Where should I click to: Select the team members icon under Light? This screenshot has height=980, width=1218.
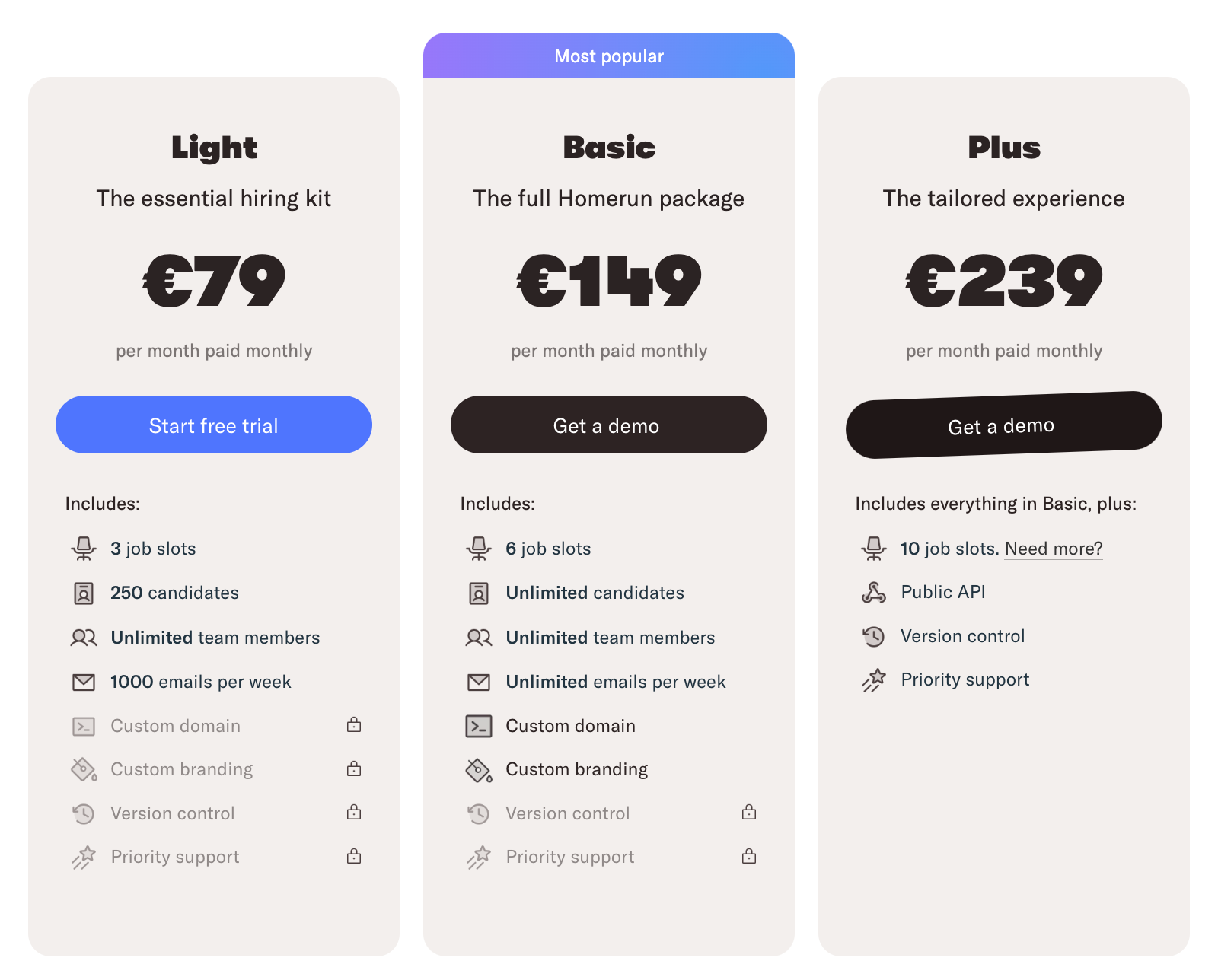[x=84, y=638]
